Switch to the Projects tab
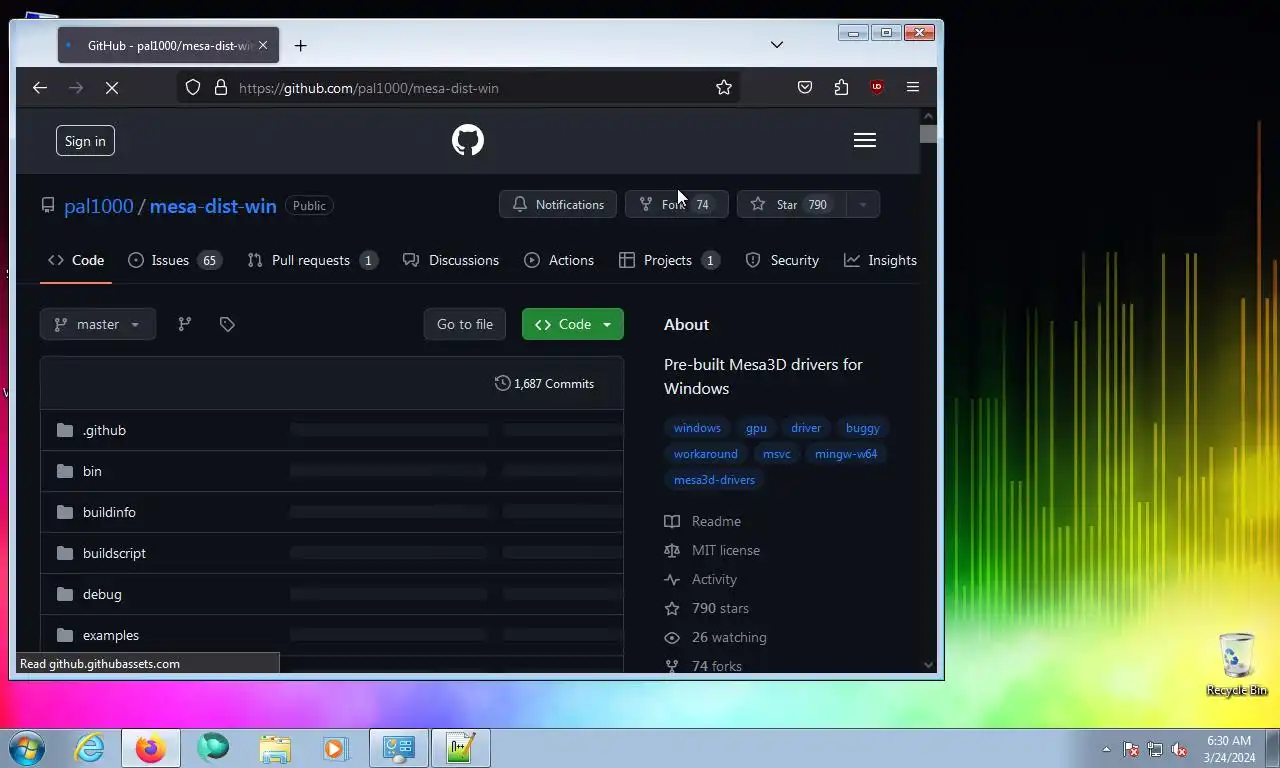 [669, 260]
